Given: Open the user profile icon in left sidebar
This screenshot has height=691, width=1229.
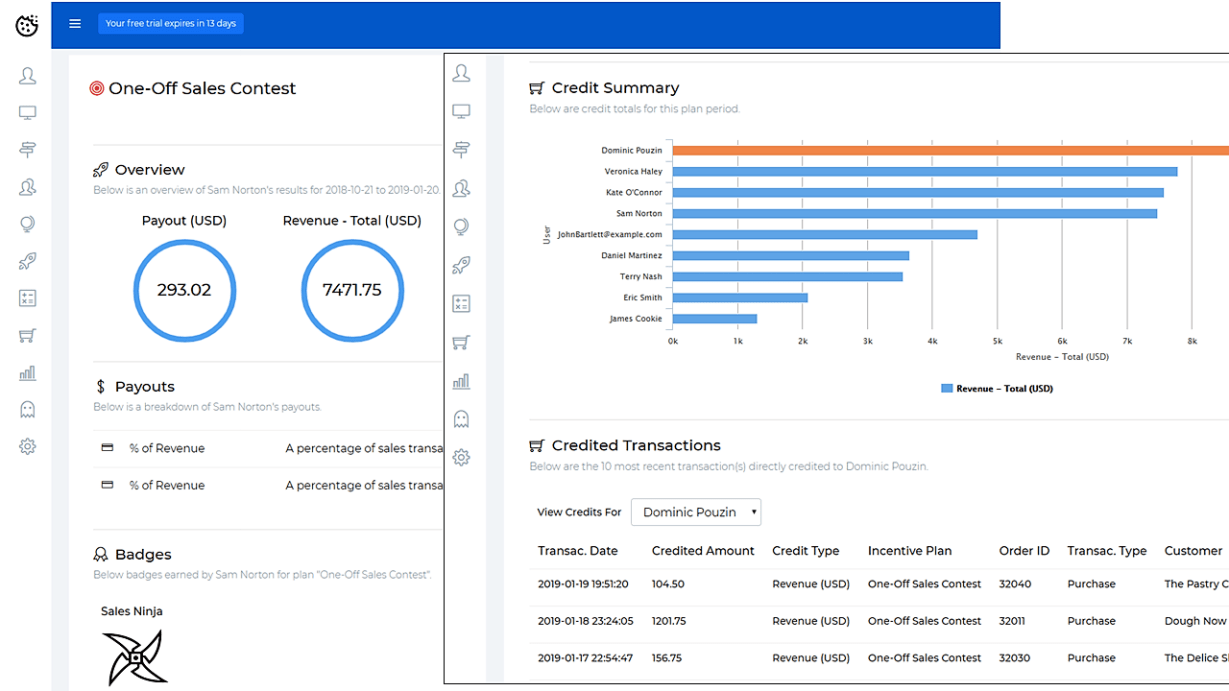Looking at the screenshot, I should [x=27, y=76].
